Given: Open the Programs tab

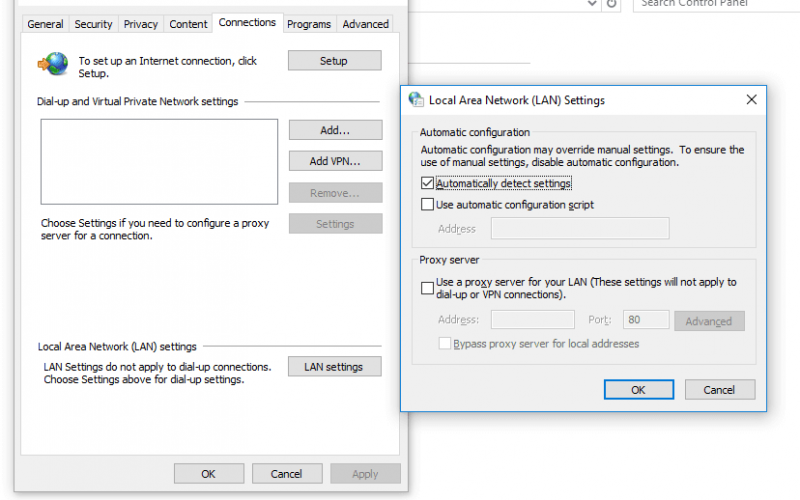Looking at the screenshot, I should [309, 24].
